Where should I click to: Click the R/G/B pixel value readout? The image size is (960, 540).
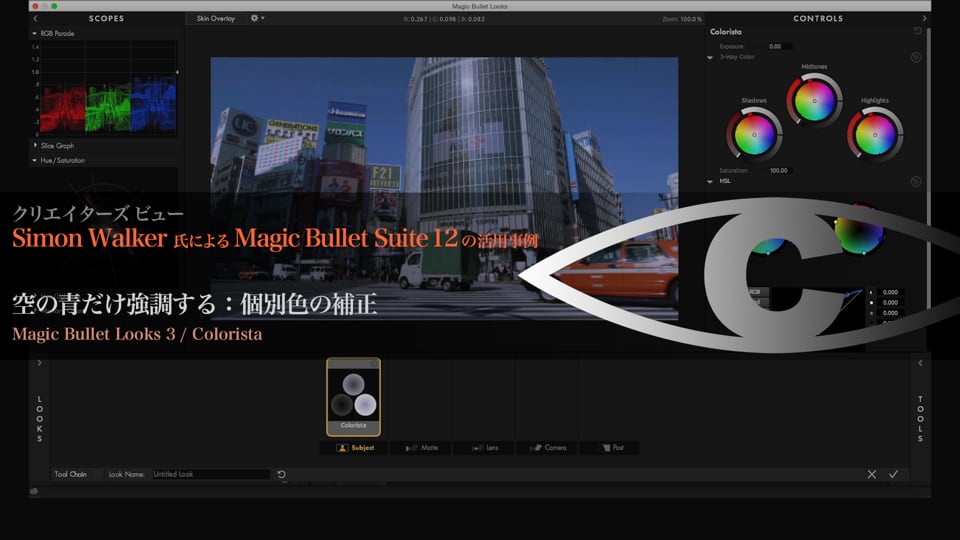[444, 19]
